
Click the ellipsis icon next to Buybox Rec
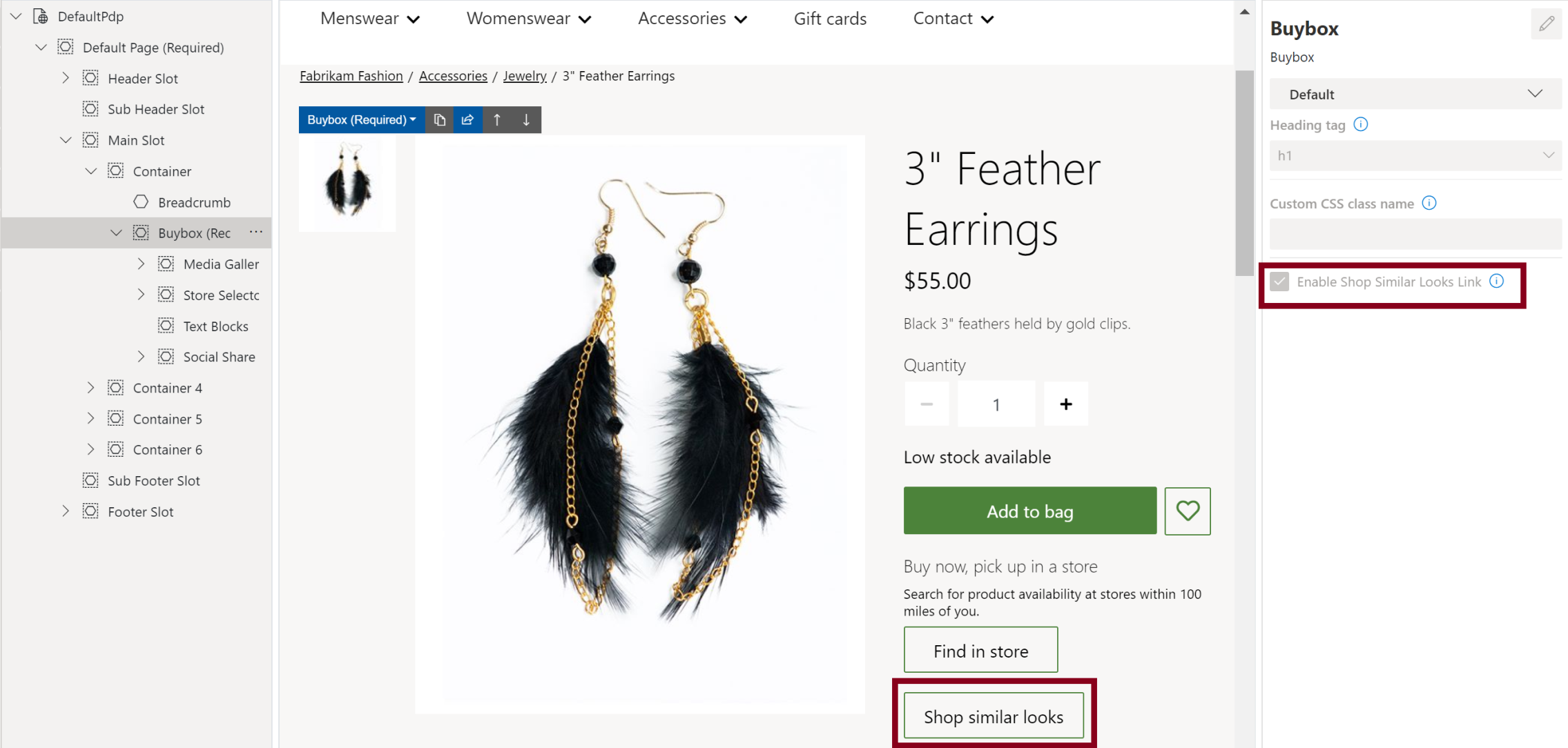257,232
